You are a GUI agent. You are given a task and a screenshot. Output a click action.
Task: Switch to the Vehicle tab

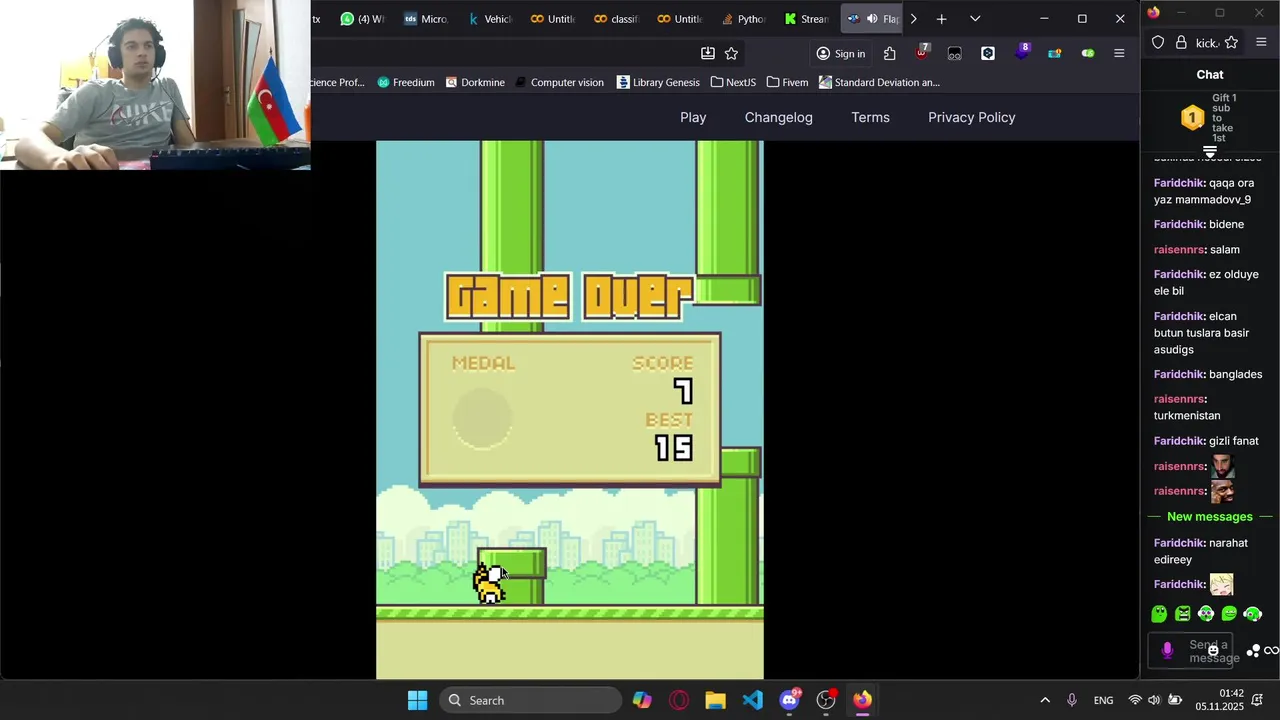click(489, 19)
